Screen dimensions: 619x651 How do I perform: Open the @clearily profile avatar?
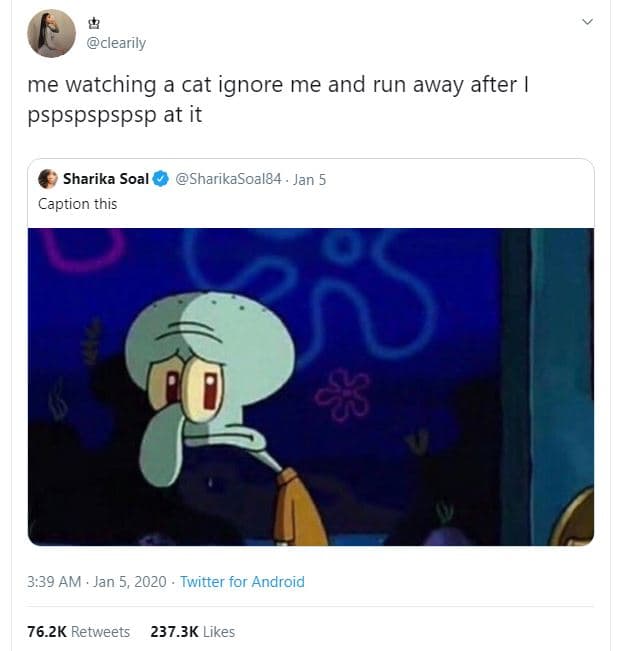[x=51, y=33]
